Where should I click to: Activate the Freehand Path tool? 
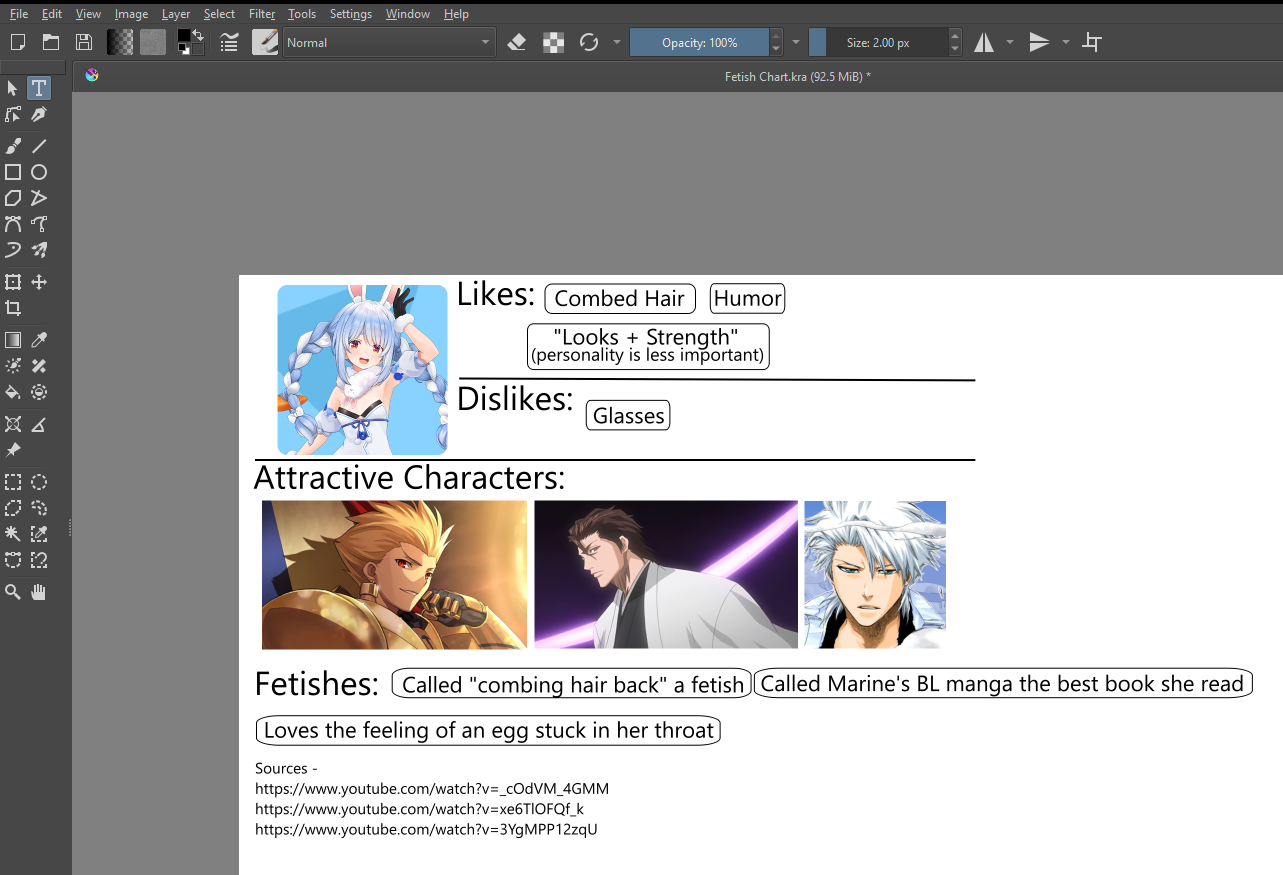[x=39, y=224]
